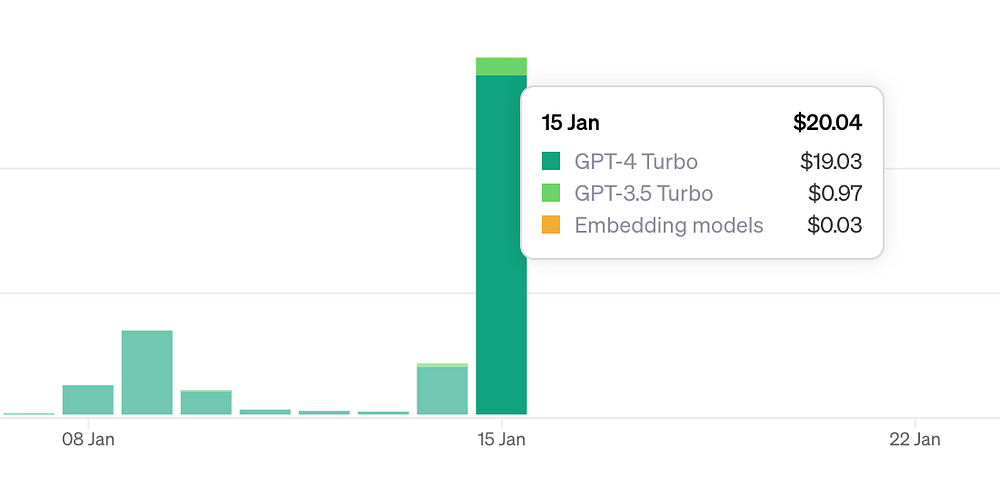Click the GPT-4 Turbo dark green swatch
The image size is (1000, 498).
point(551,161)
